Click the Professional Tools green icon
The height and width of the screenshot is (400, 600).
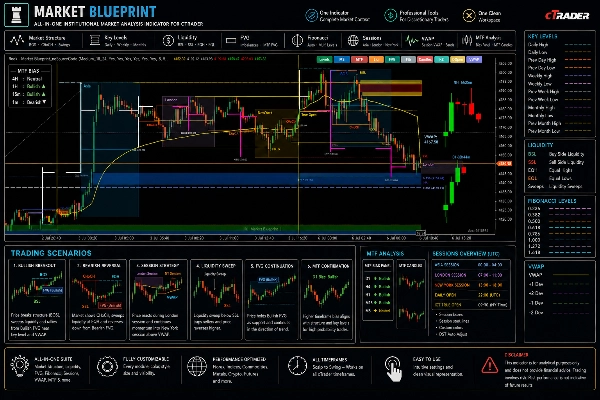pyautogui.click(x=390, y=15)
